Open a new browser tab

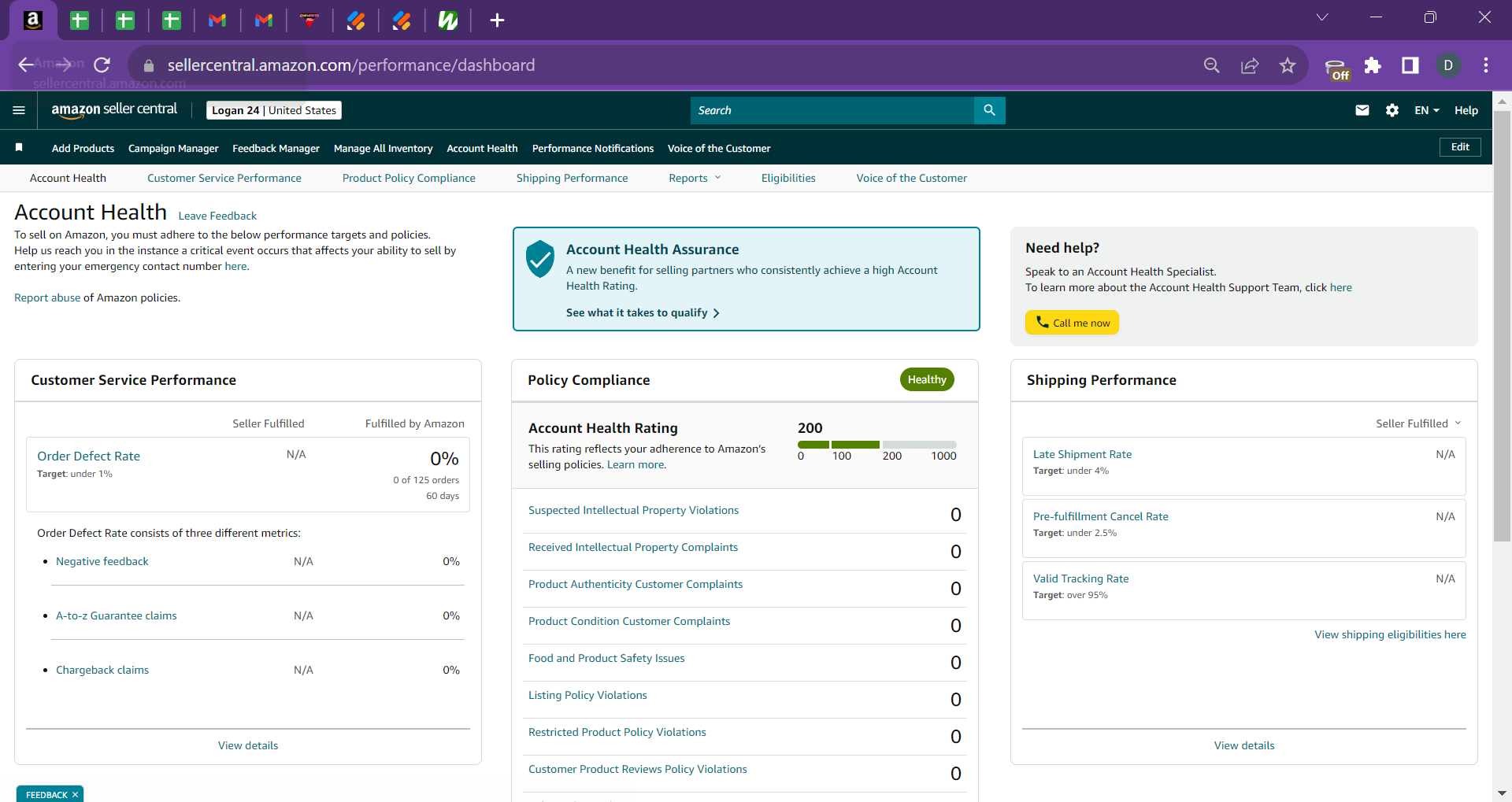[x=497, y=20]
